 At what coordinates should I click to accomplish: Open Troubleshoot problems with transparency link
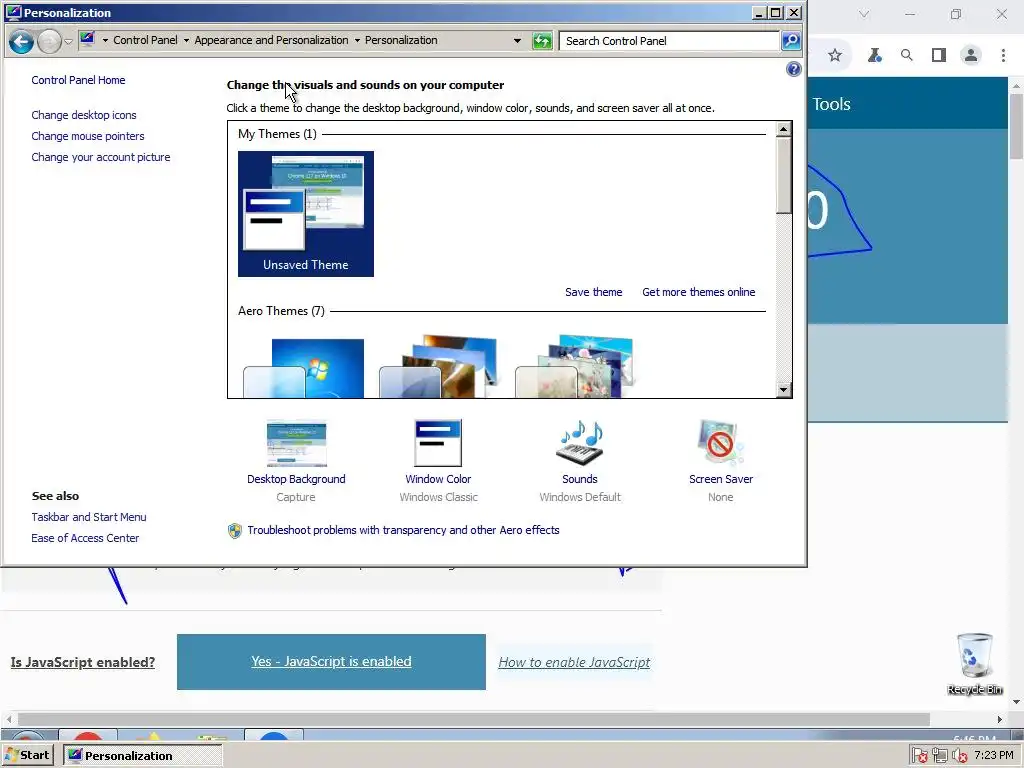tap(404, 530)
